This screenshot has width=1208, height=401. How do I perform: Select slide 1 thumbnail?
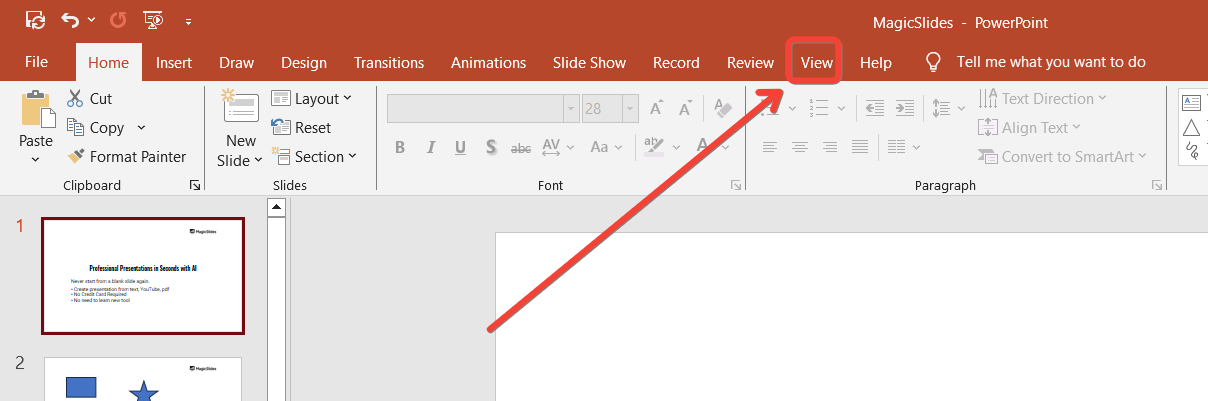tap(143, 276)
